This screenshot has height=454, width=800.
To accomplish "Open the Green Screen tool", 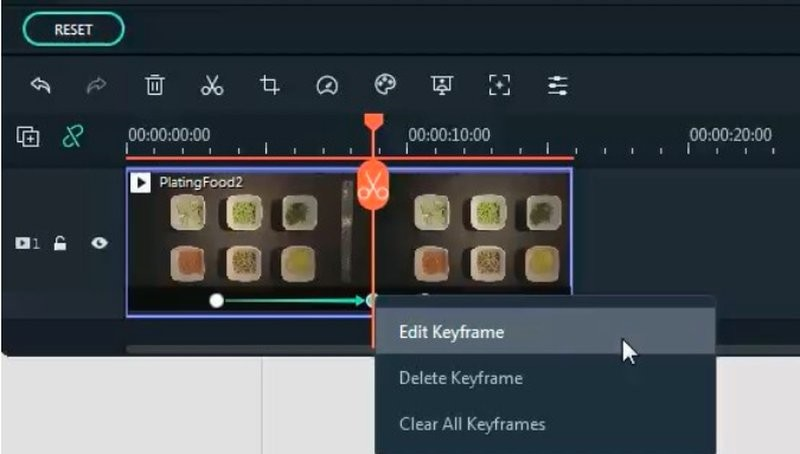I will click(x=442, y=85).
